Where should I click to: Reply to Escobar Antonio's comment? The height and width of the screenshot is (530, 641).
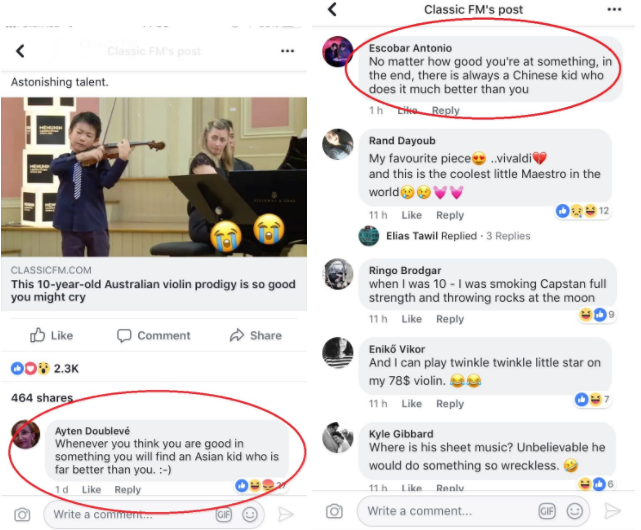click(445, 111)
